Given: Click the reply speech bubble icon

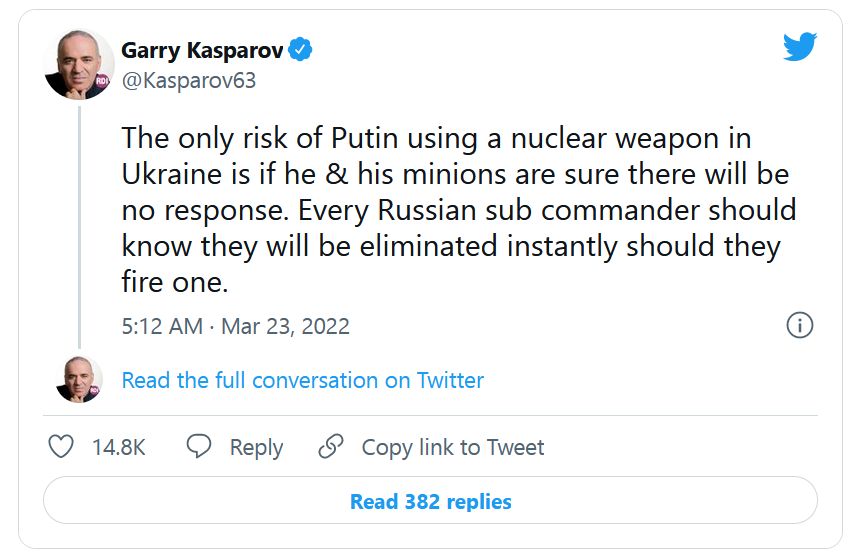Looking at the screenshot, I should coord(199,446).
